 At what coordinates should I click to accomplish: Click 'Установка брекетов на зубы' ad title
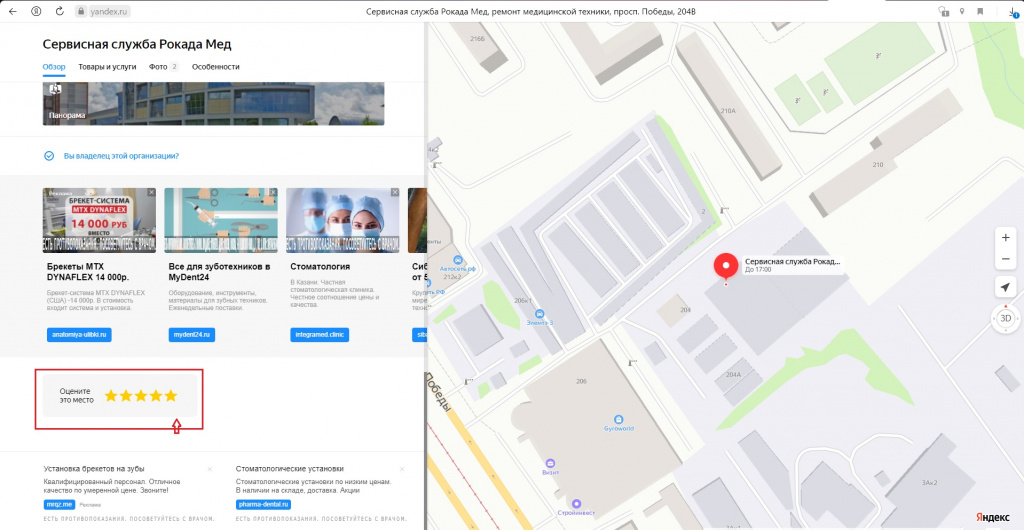coord(94,469)
